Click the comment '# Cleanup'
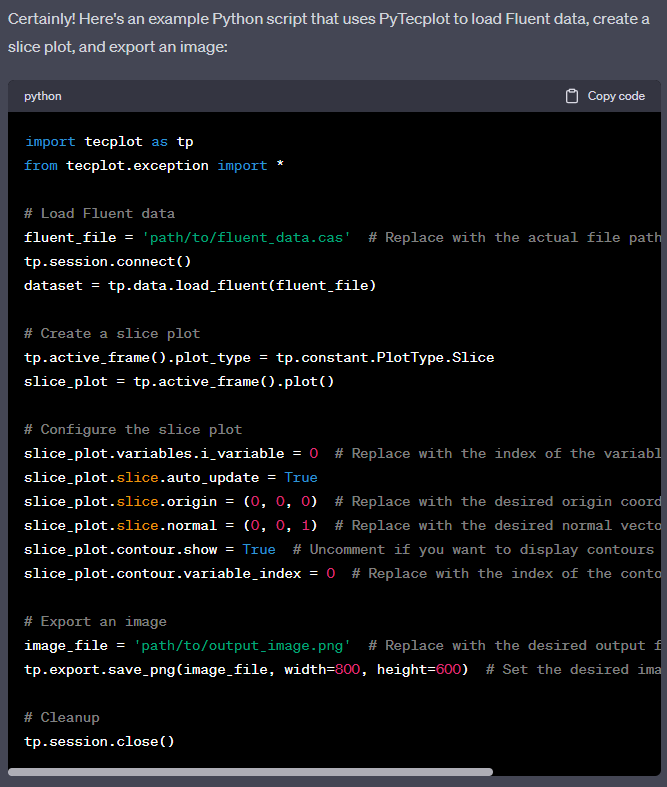 click(x=62, y=718)
